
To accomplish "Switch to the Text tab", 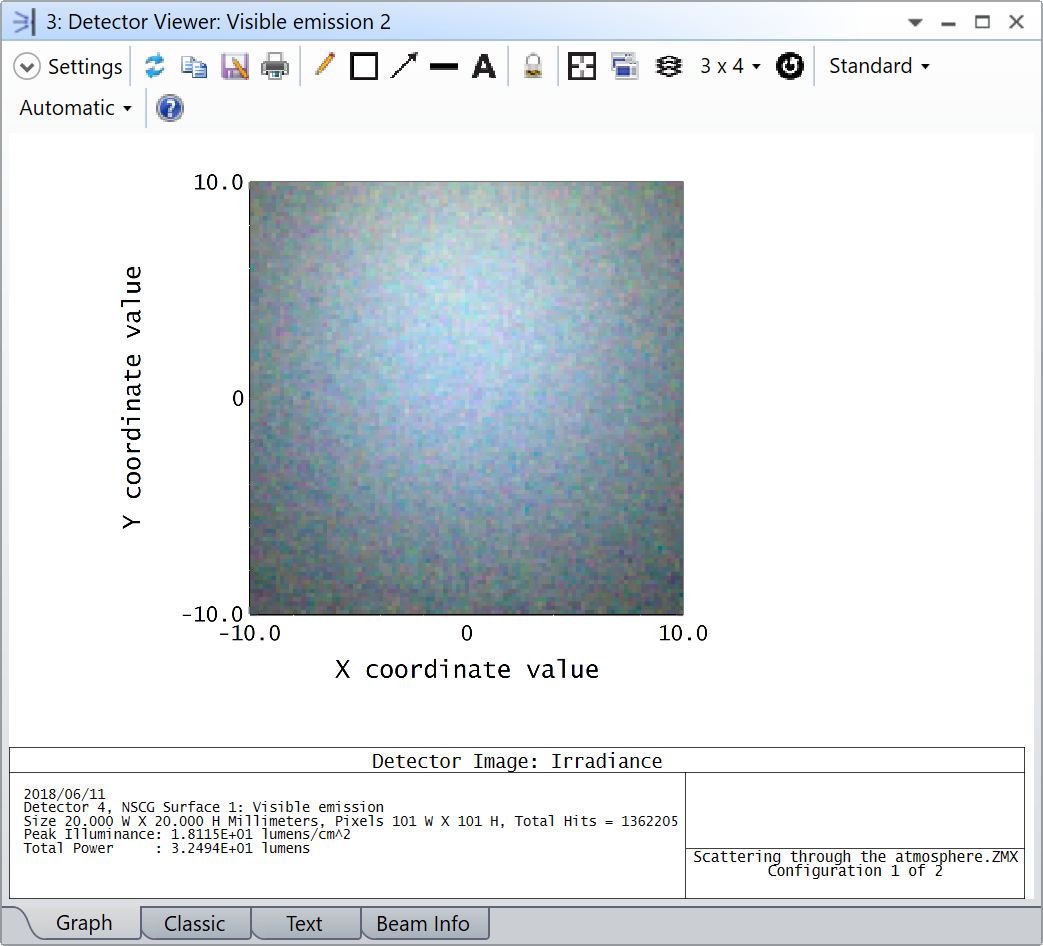I will click(304, 922).
